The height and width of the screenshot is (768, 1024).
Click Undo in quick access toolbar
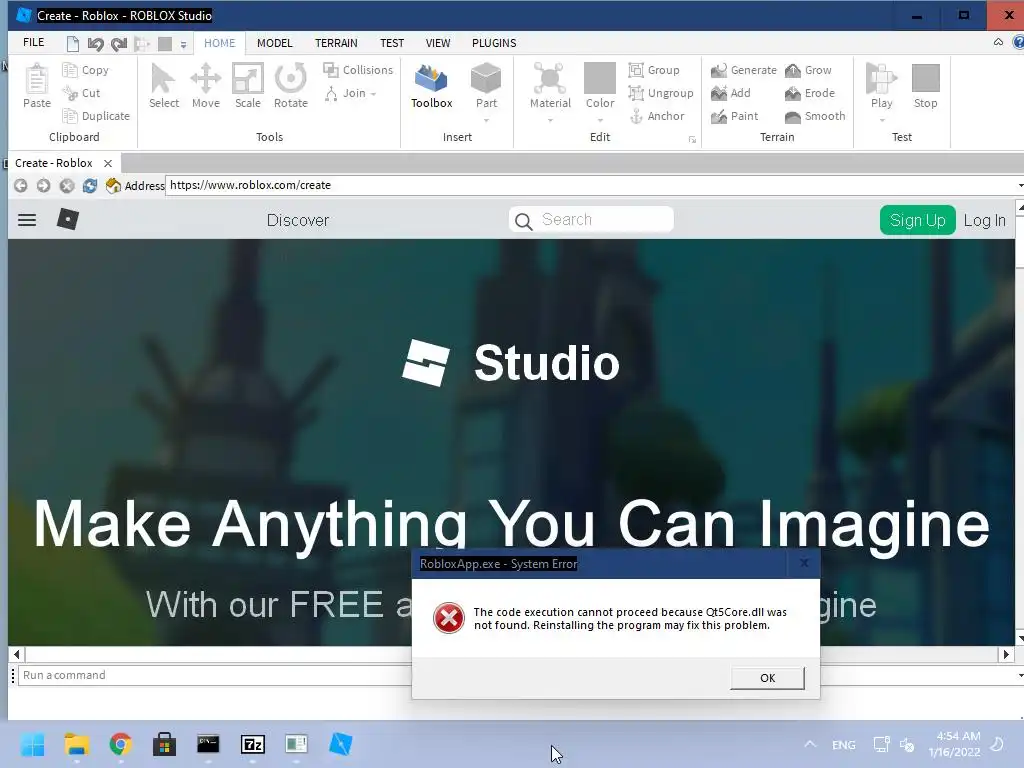tap(95, 44)
